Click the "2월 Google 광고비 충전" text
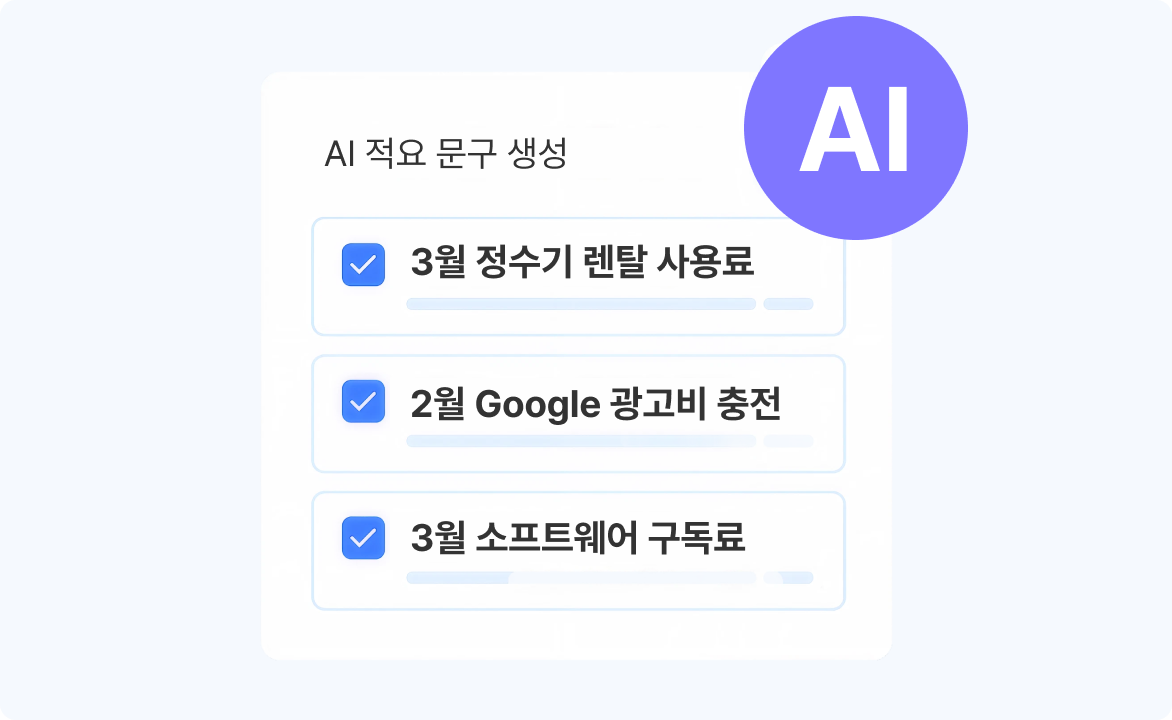Viewport: 1172px width, 720px height. click(595, 404)
